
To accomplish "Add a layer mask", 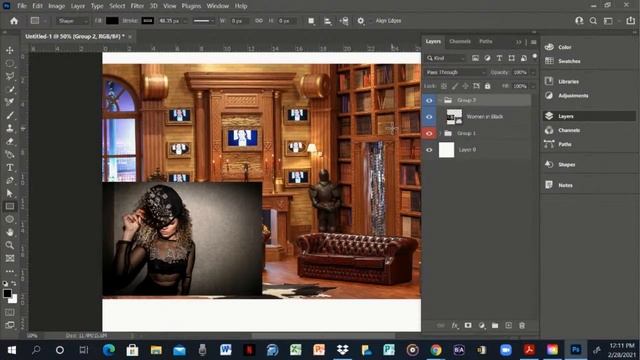I will pyautogui.click(x=468, y=325).
